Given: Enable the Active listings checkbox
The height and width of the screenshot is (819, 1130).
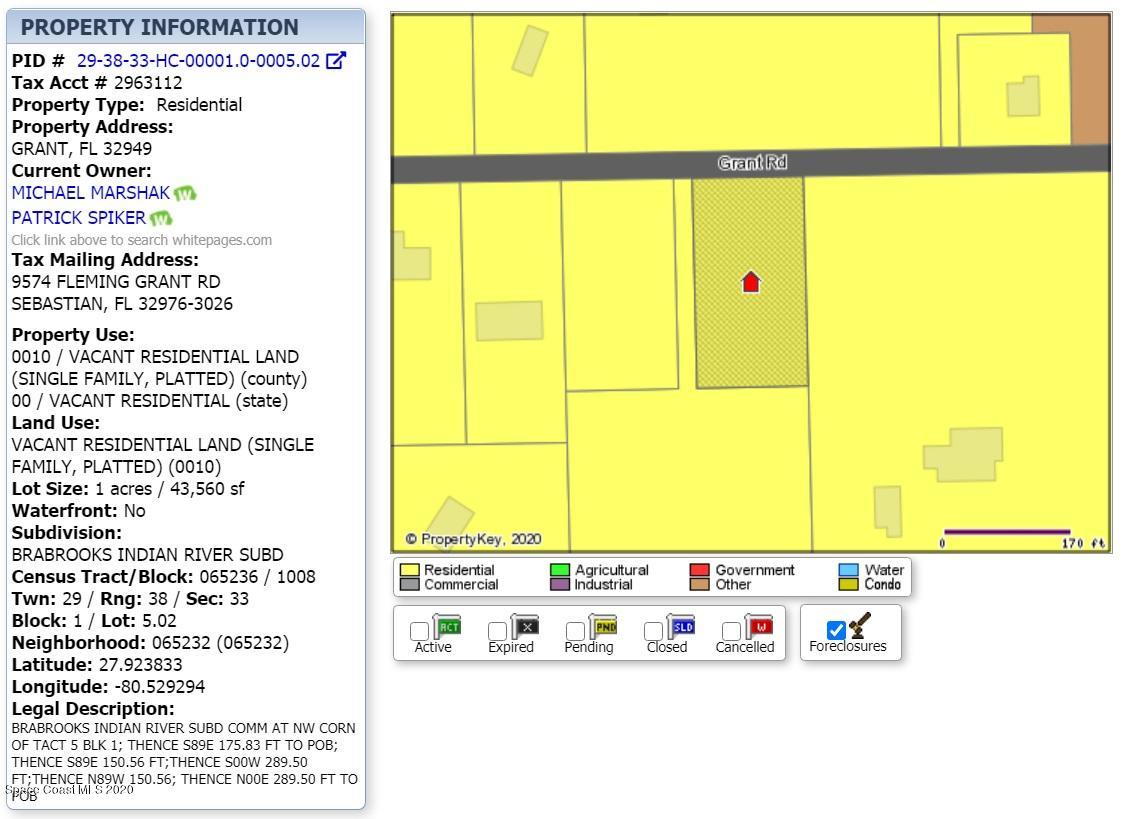Looking at the screenshot, I should point(419,631).
